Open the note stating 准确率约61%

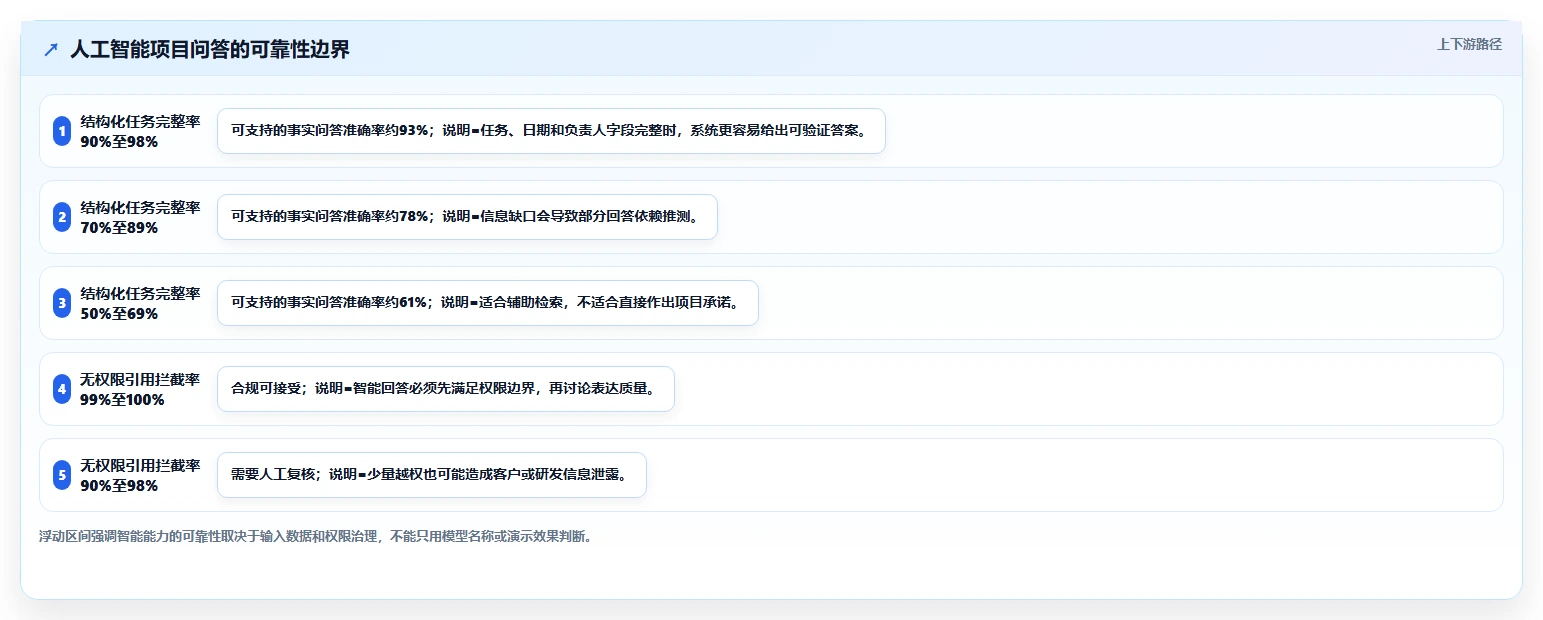(x=488, y=303)
